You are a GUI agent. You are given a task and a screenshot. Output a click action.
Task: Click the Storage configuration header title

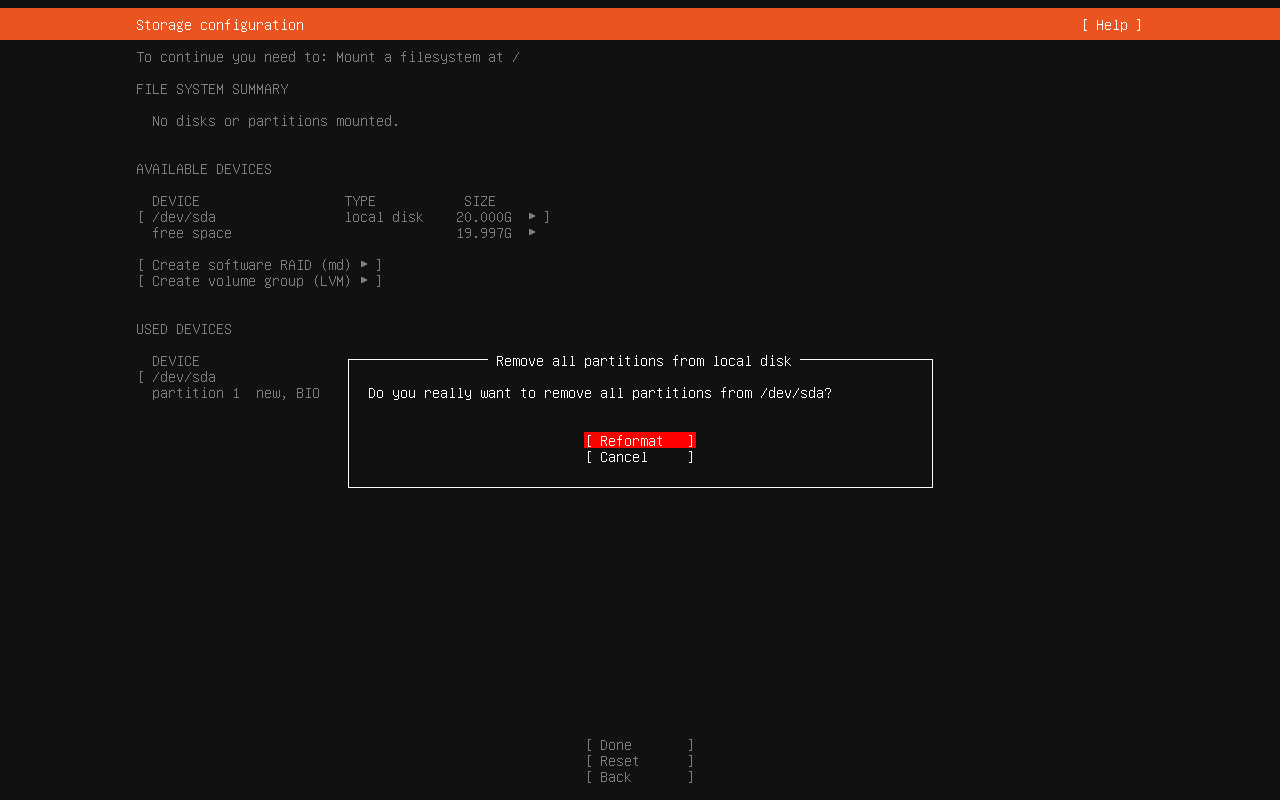tap(220, 25)
